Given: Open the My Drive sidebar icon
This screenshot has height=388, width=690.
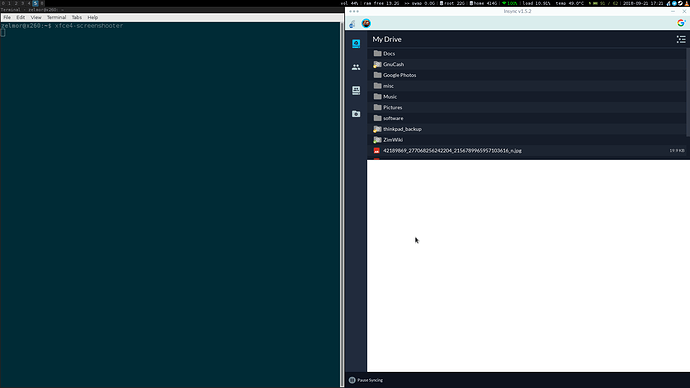Looking at the screenshot, I should (x=356, y=43).
